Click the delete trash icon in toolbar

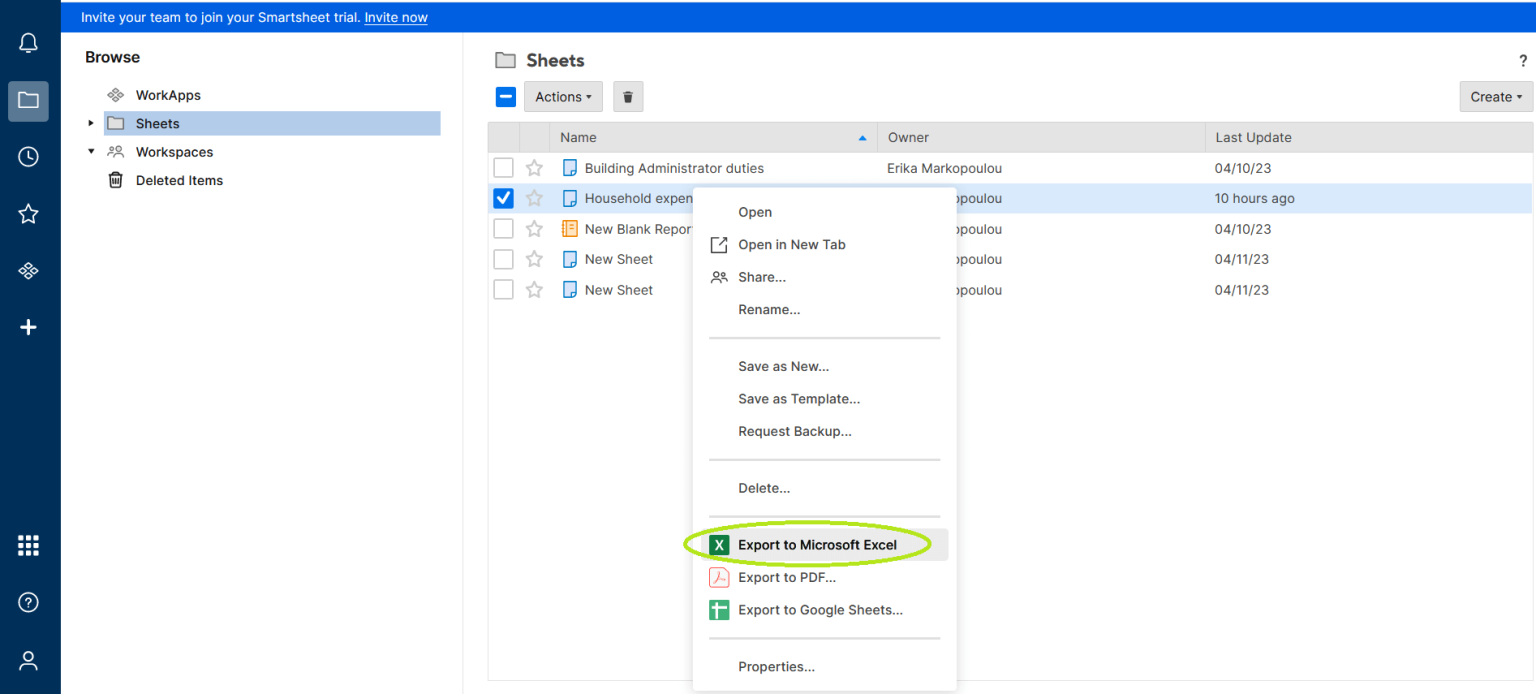627,96
